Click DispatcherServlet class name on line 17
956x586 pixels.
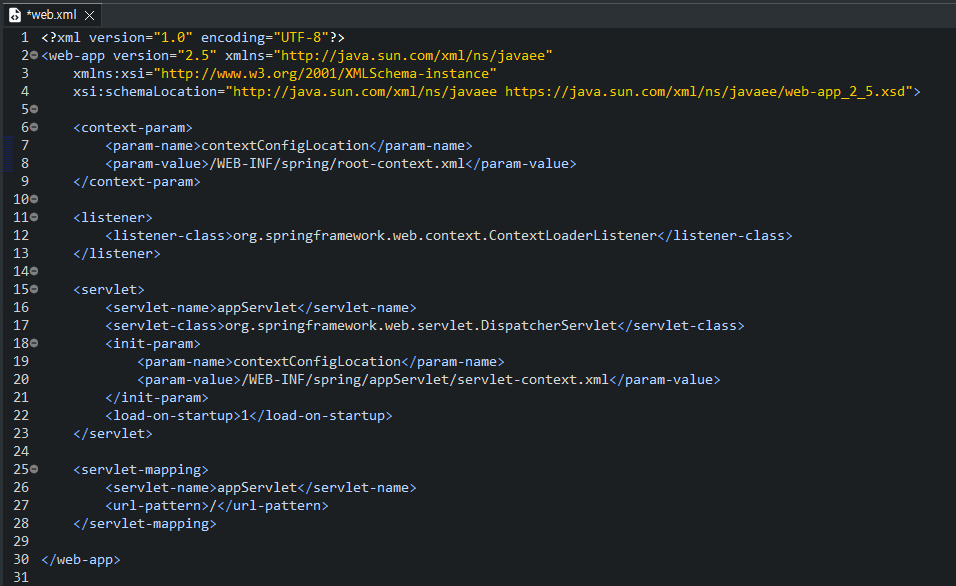(x=549, y=326)
